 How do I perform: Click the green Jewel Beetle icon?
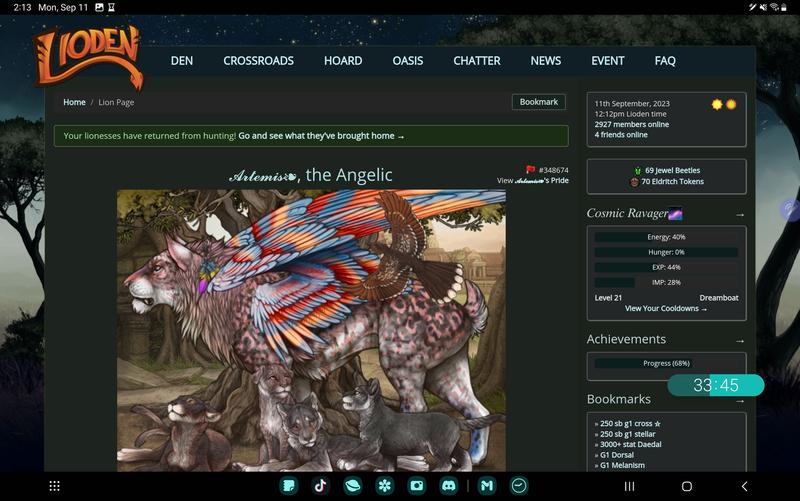pyautogui.click(x=637, y=170)
